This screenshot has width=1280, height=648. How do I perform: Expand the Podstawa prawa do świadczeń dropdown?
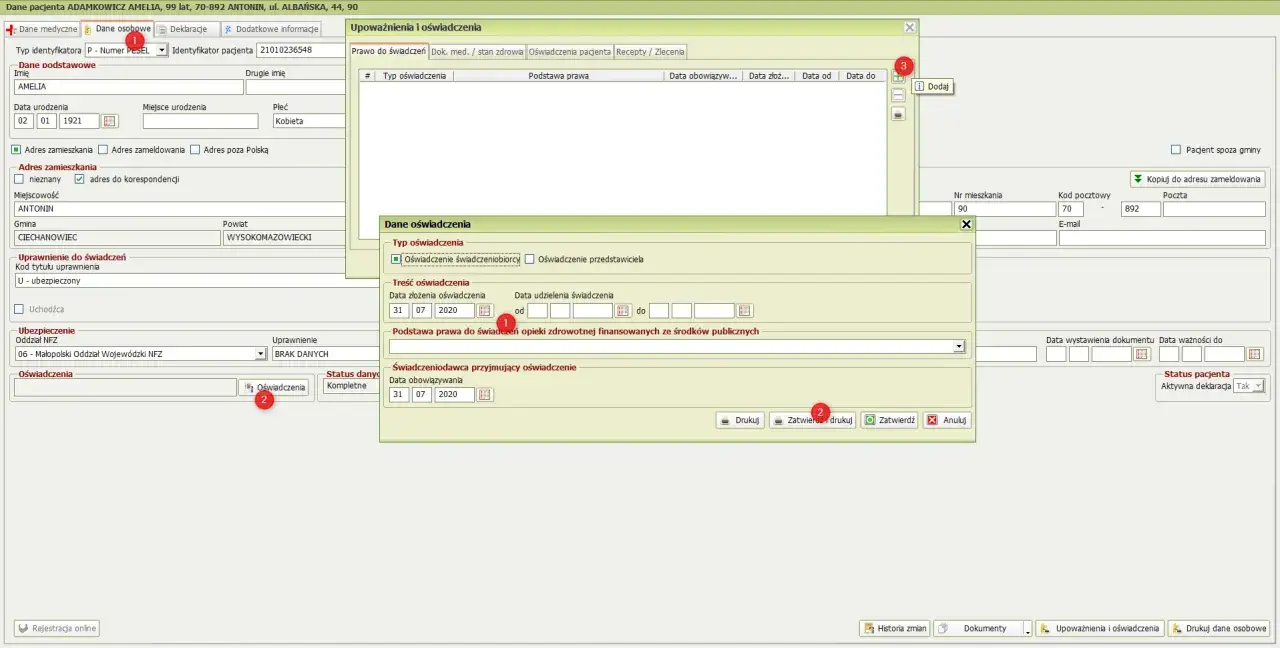[959, 347]
